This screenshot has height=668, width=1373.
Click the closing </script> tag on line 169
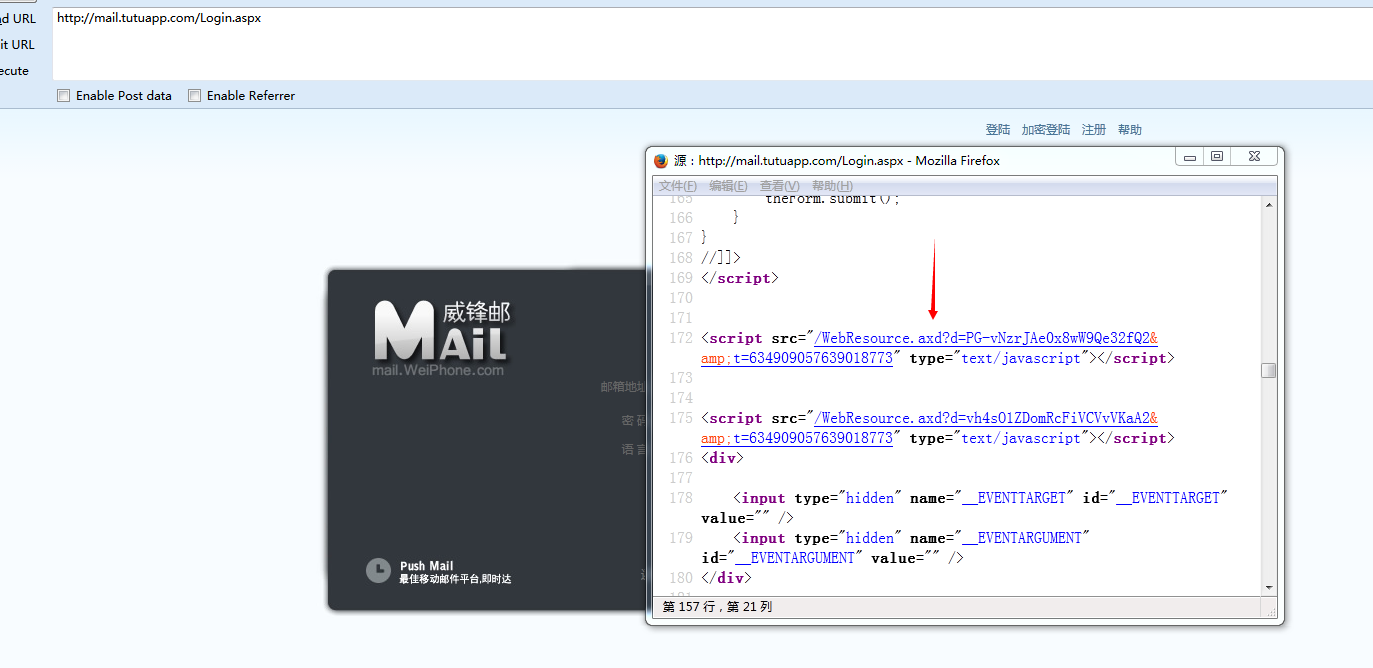click(739, 278)
